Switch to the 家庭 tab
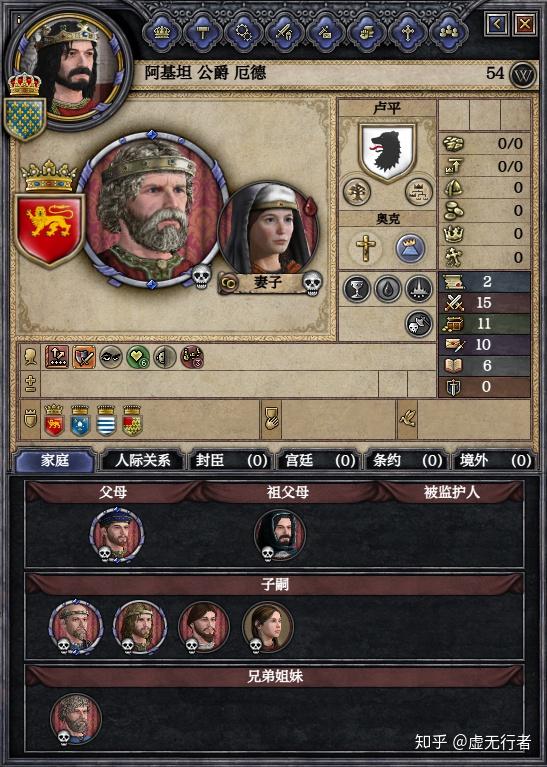 click(55, 461)
